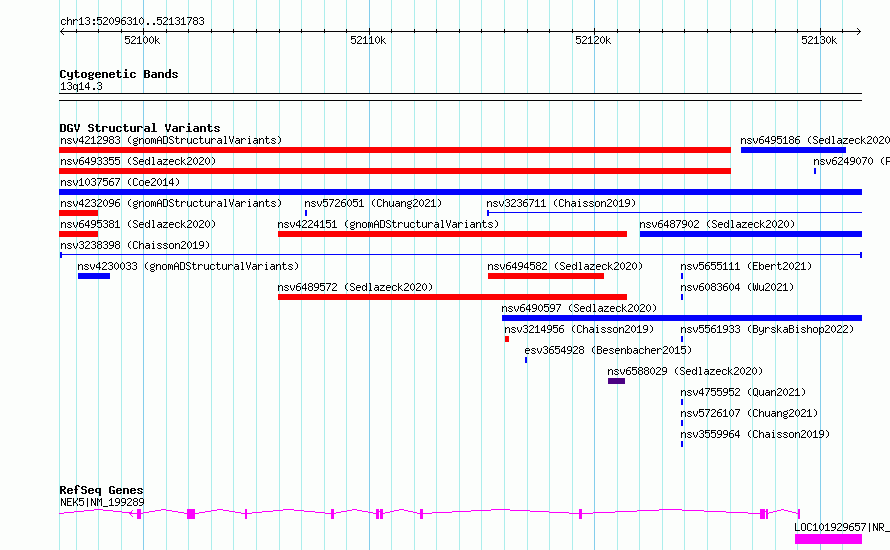Click the red bar under nsv6494582
This screenshot has width=890, height=550.
coord(545,276)
